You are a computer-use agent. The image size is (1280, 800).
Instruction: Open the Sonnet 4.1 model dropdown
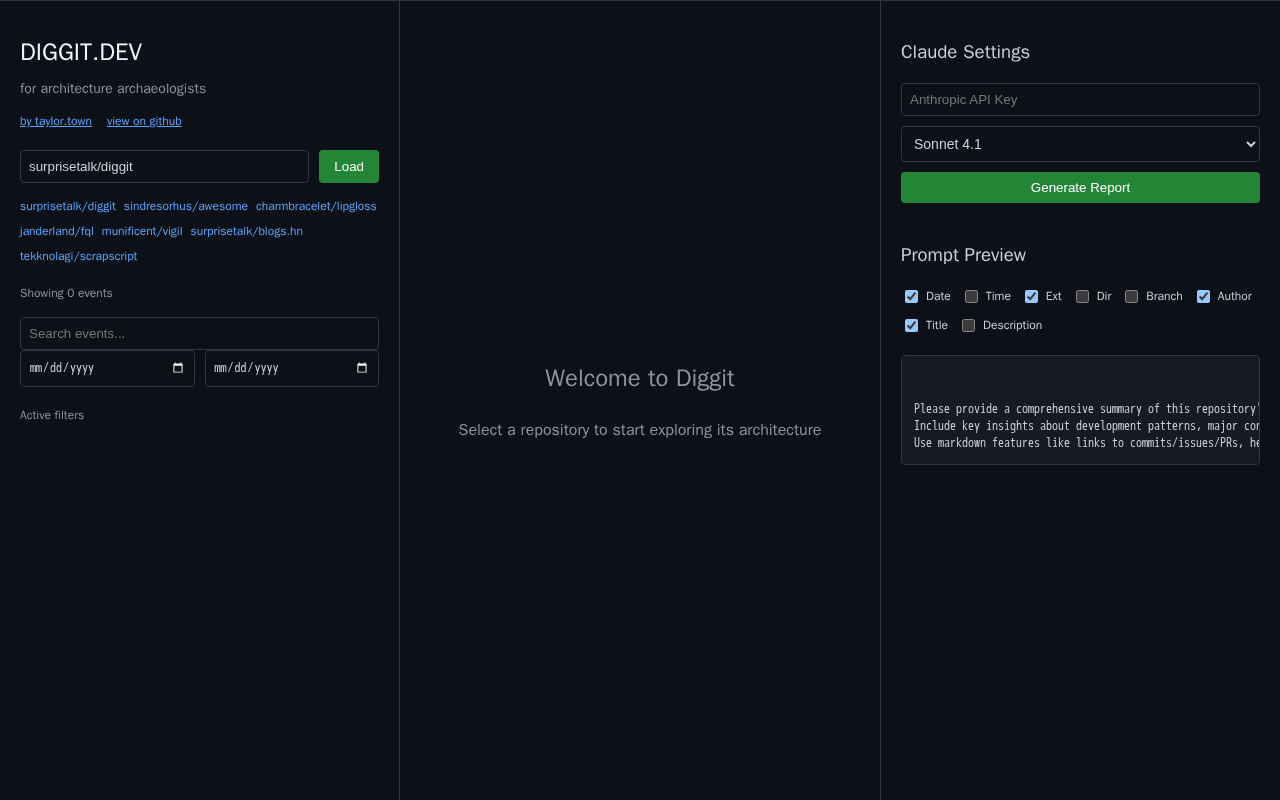click(x=1080, y=144)
